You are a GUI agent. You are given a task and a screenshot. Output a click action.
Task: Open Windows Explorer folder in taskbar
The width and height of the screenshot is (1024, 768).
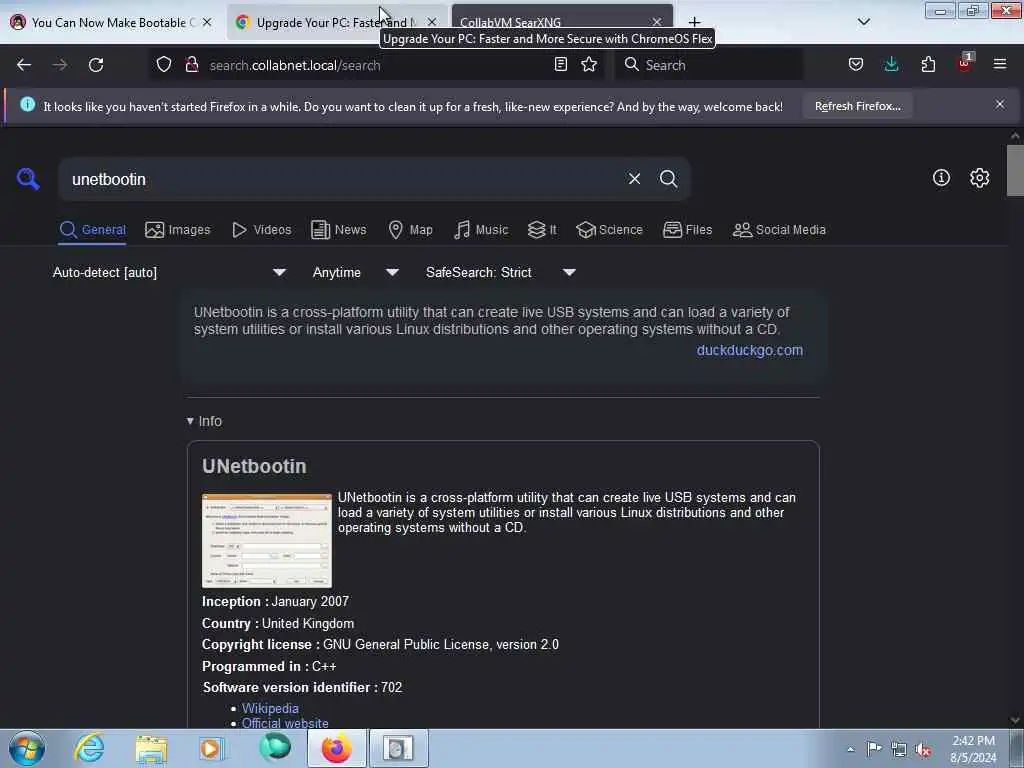[x=152, y=748]
